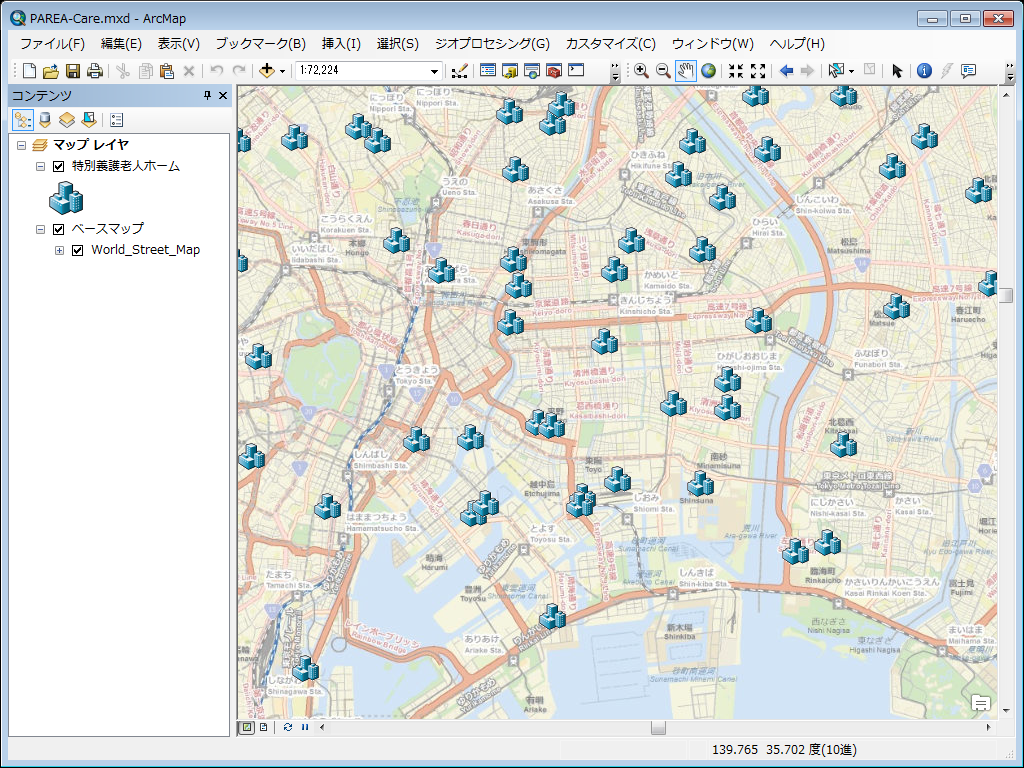Click the Paste icon in the toolbar
This screenshot has height=768, width=1024.
[x=167, y=71]
